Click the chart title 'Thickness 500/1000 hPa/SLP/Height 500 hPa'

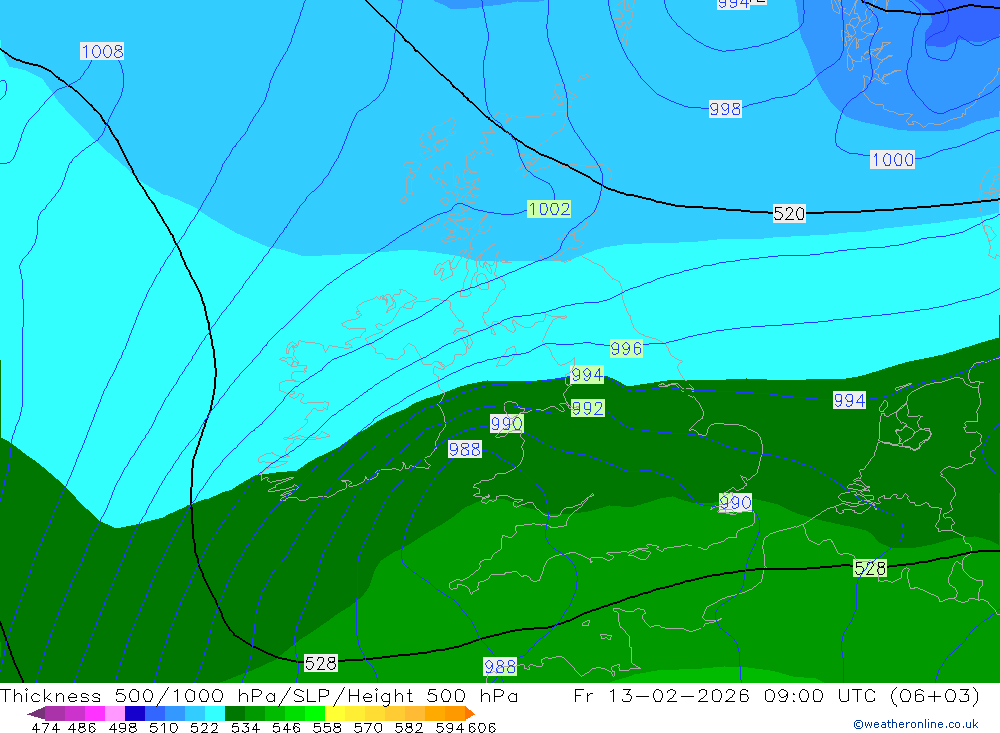(x=259, y=696)
